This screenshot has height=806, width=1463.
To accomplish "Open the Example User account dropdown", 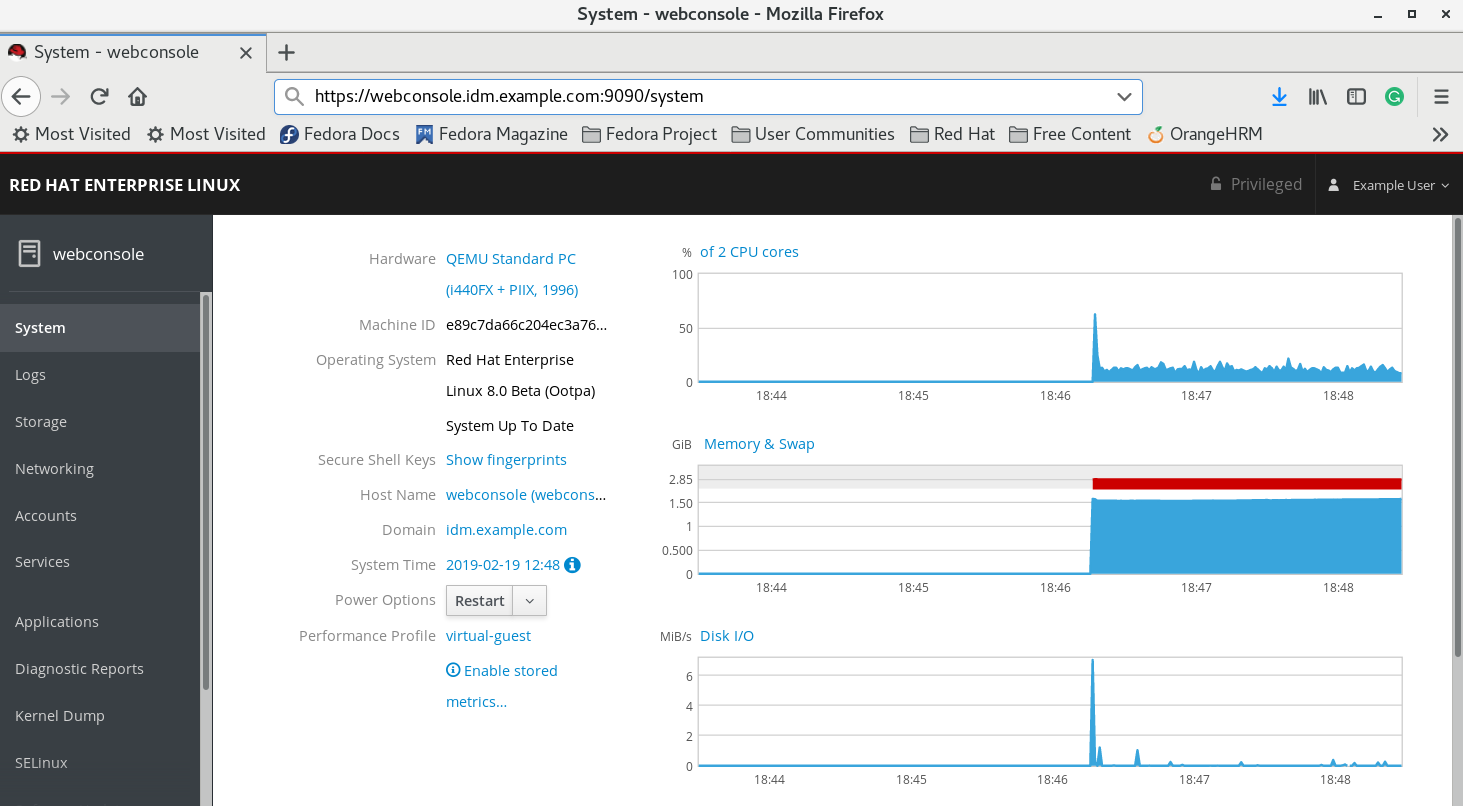I will (x=1389, y=185).
